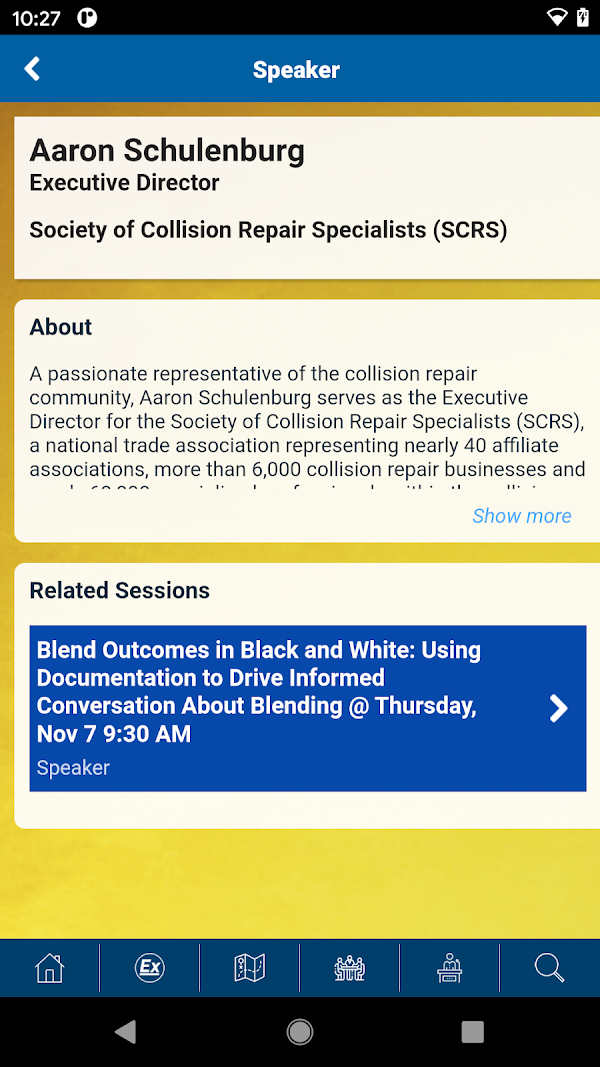Open the sessions meeting-table icon
The height and width of the screenshot is (1067, 600).
coord(350,967)
